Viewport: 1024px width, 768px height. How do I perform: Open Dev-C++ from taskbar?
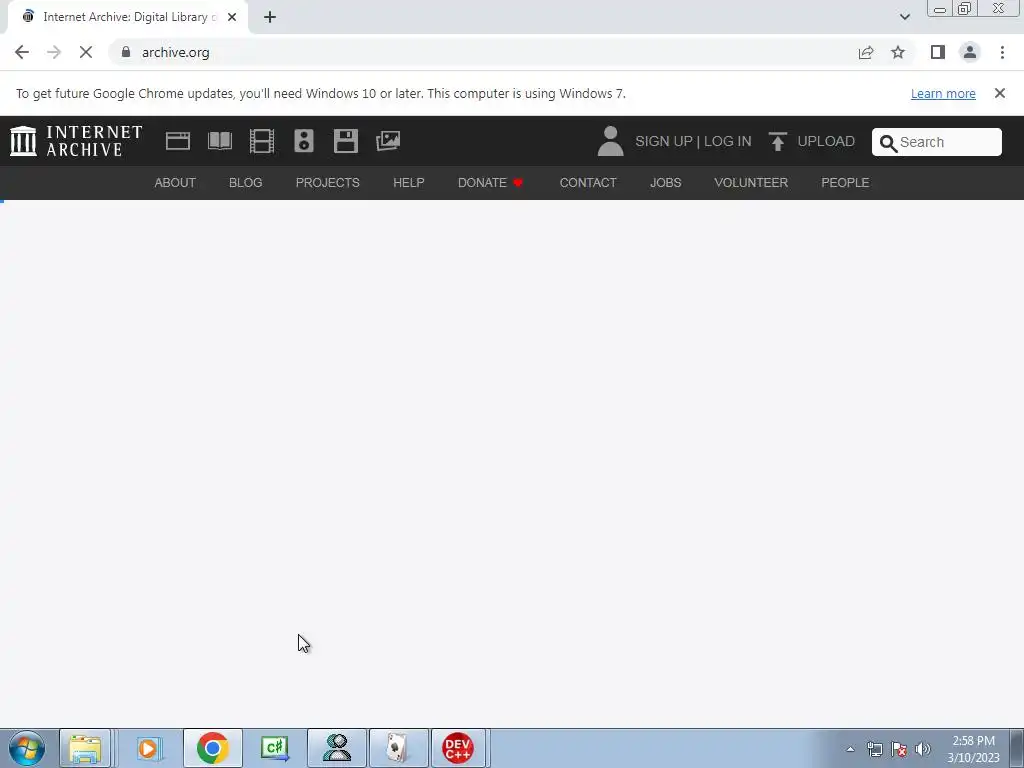[x=458, y=748]
